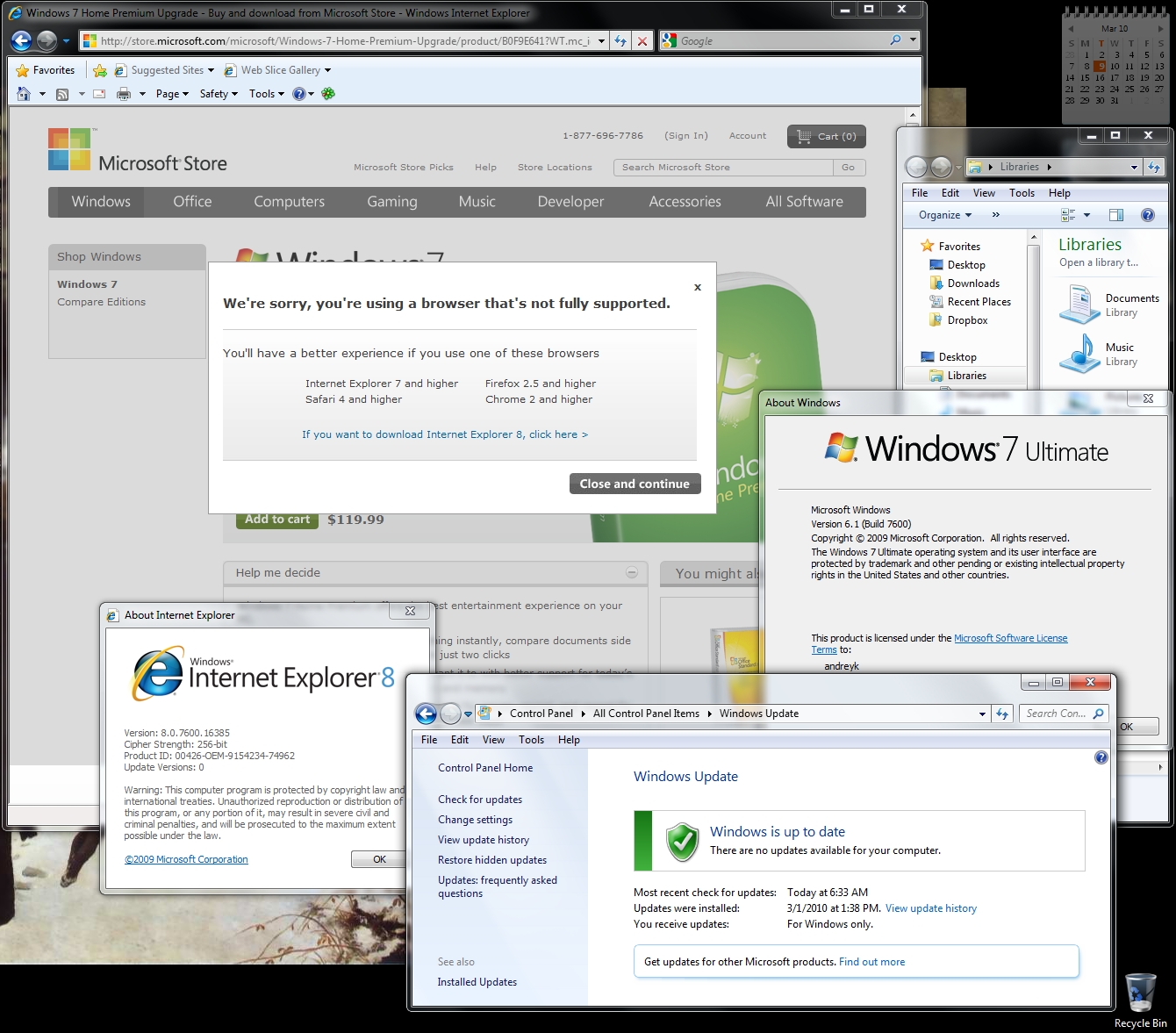Open the Organize dropdown in Libraries
This screenshot has height=1033, width=1176.
coord(944,215)
